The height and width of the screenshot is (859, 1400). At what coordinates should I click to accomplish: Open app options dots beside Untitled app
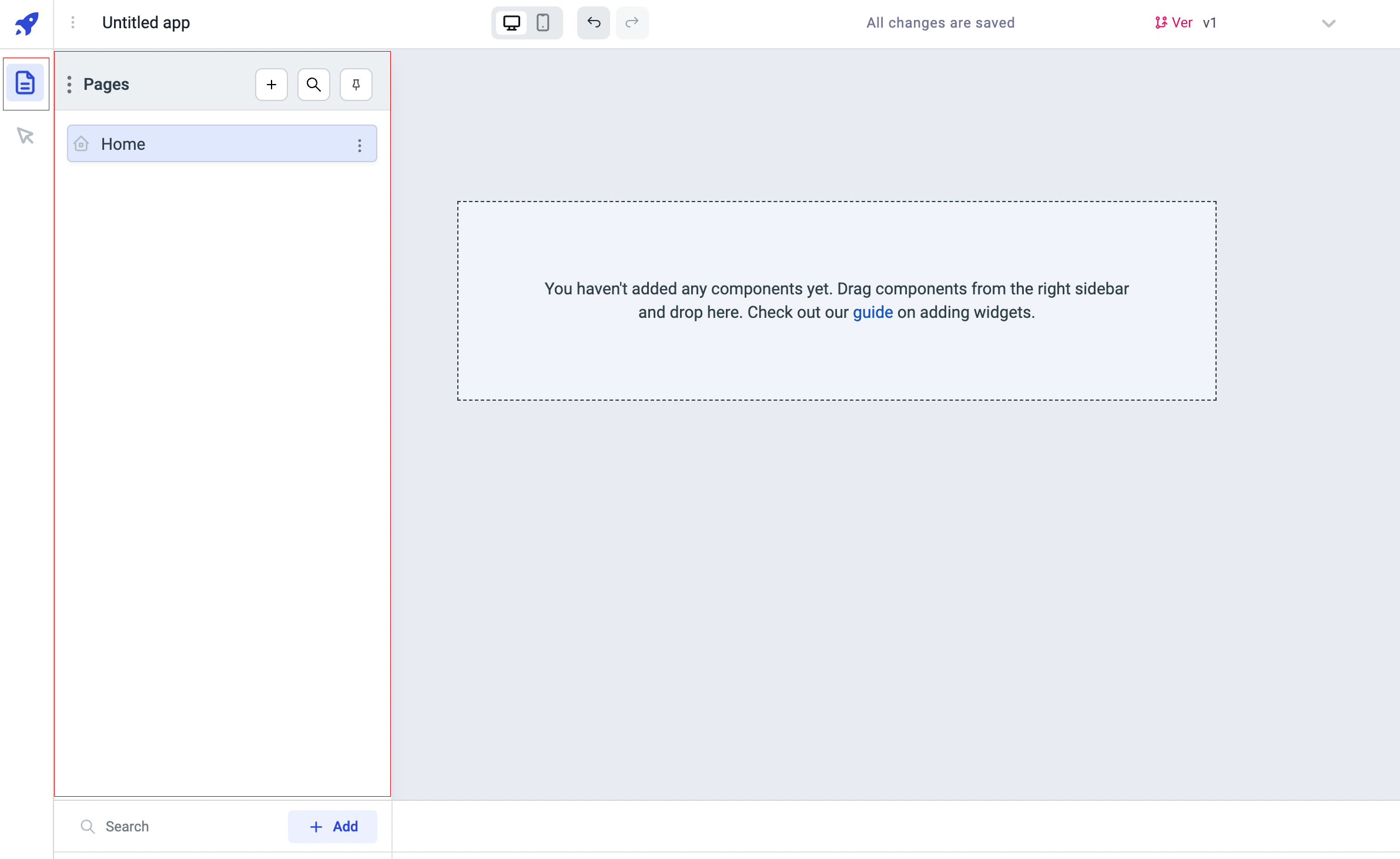point(73,22)
